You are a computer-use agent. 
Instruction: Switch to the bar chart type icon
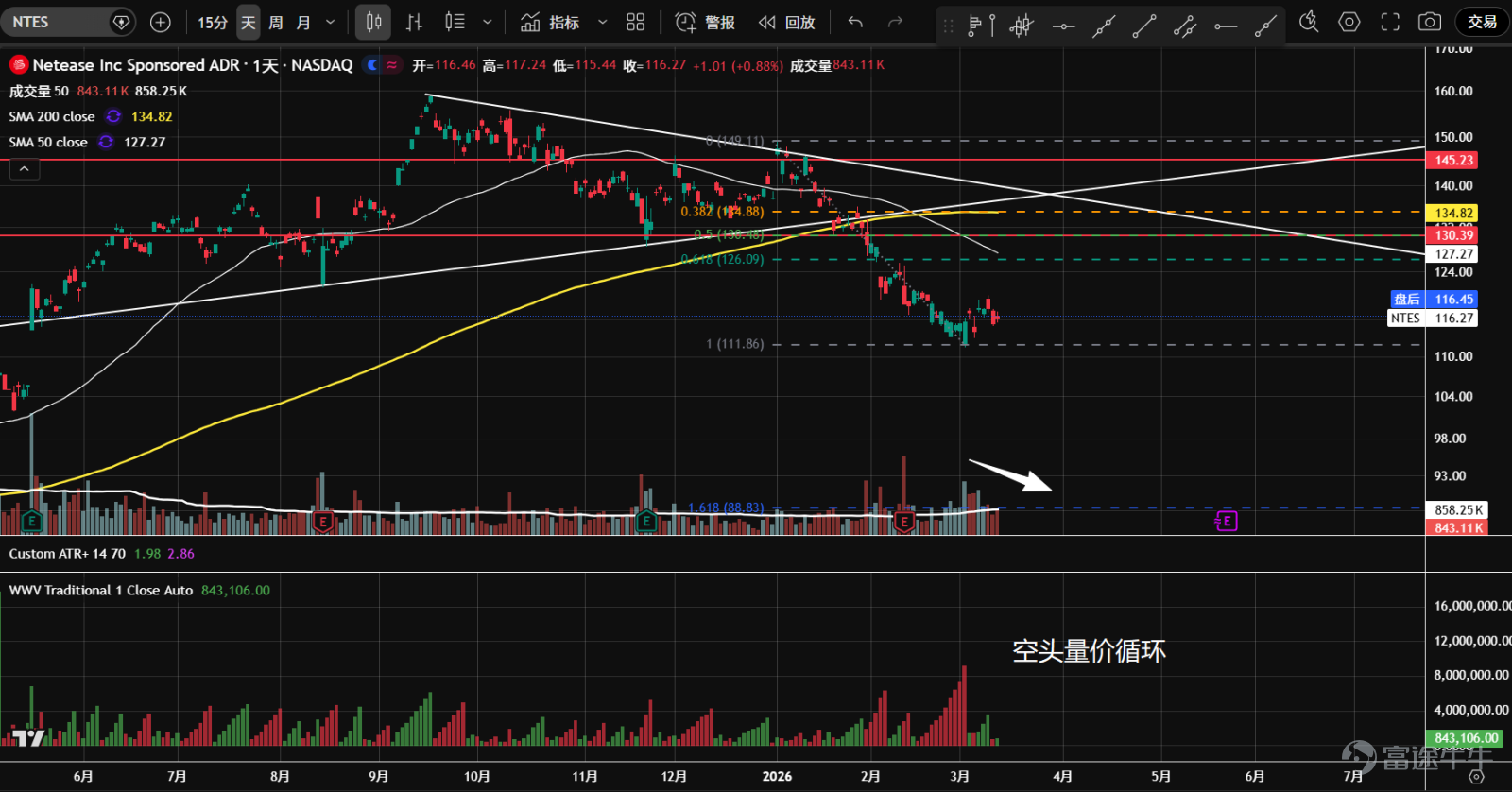pos(414,22)
